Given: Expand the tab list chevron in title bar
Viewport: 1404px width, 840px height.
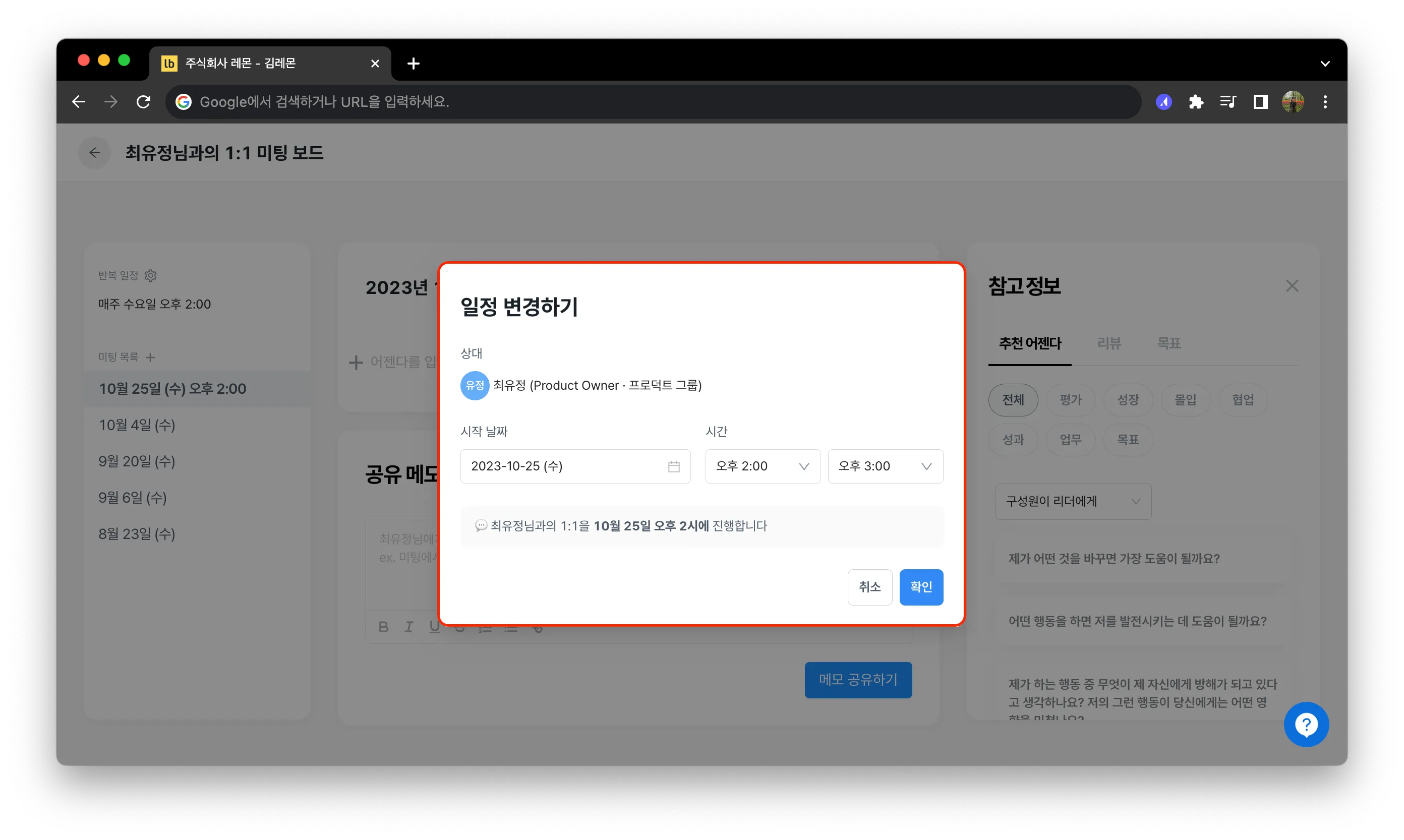Looking at the screenshot, I should [1325, 64].
